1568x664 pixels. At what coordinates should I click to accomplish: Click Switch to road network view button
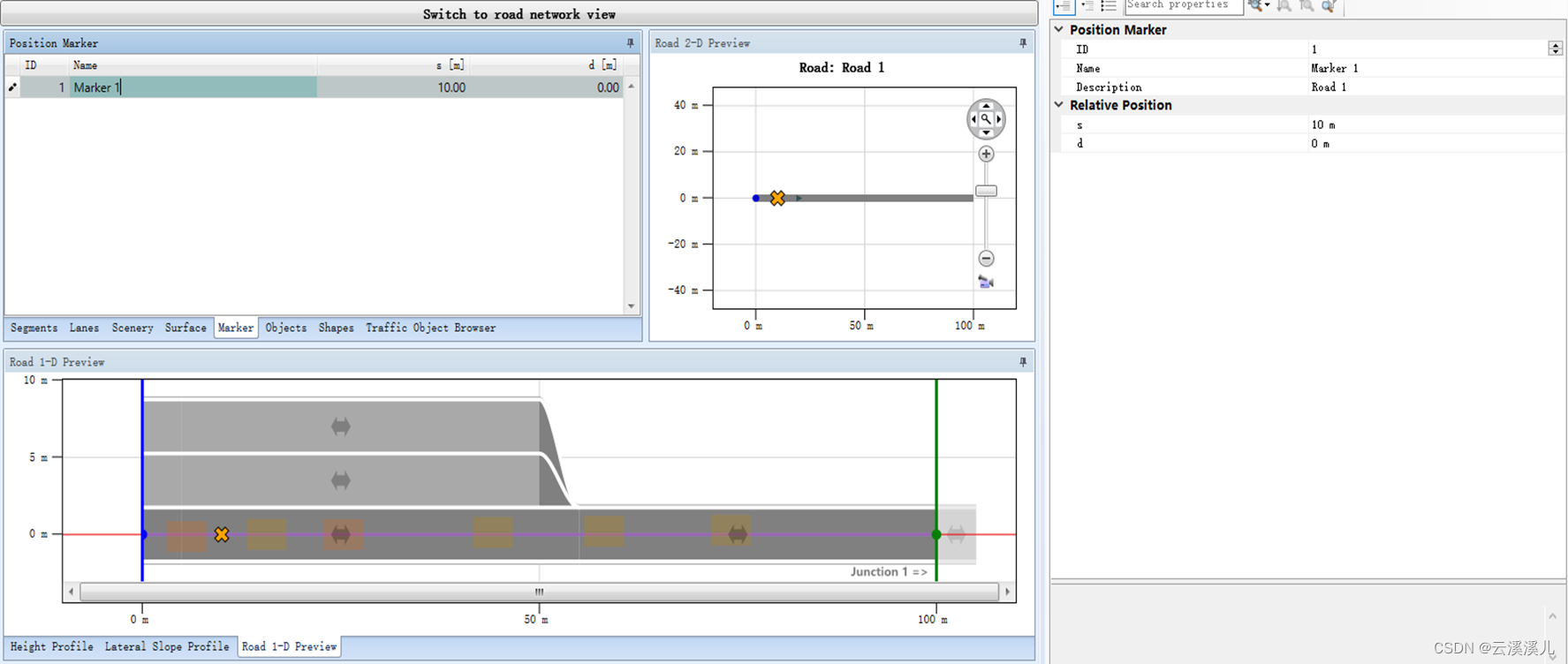(519, 13)
